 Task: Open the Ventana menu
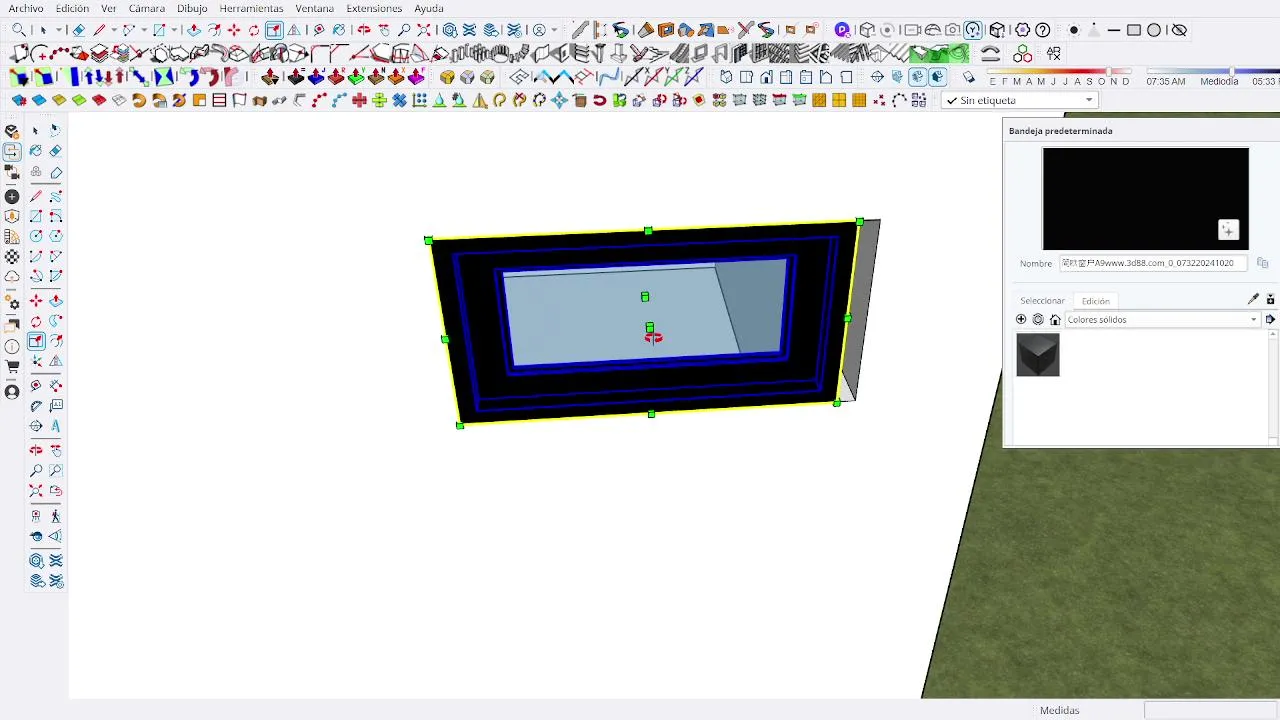coord(314,8)
